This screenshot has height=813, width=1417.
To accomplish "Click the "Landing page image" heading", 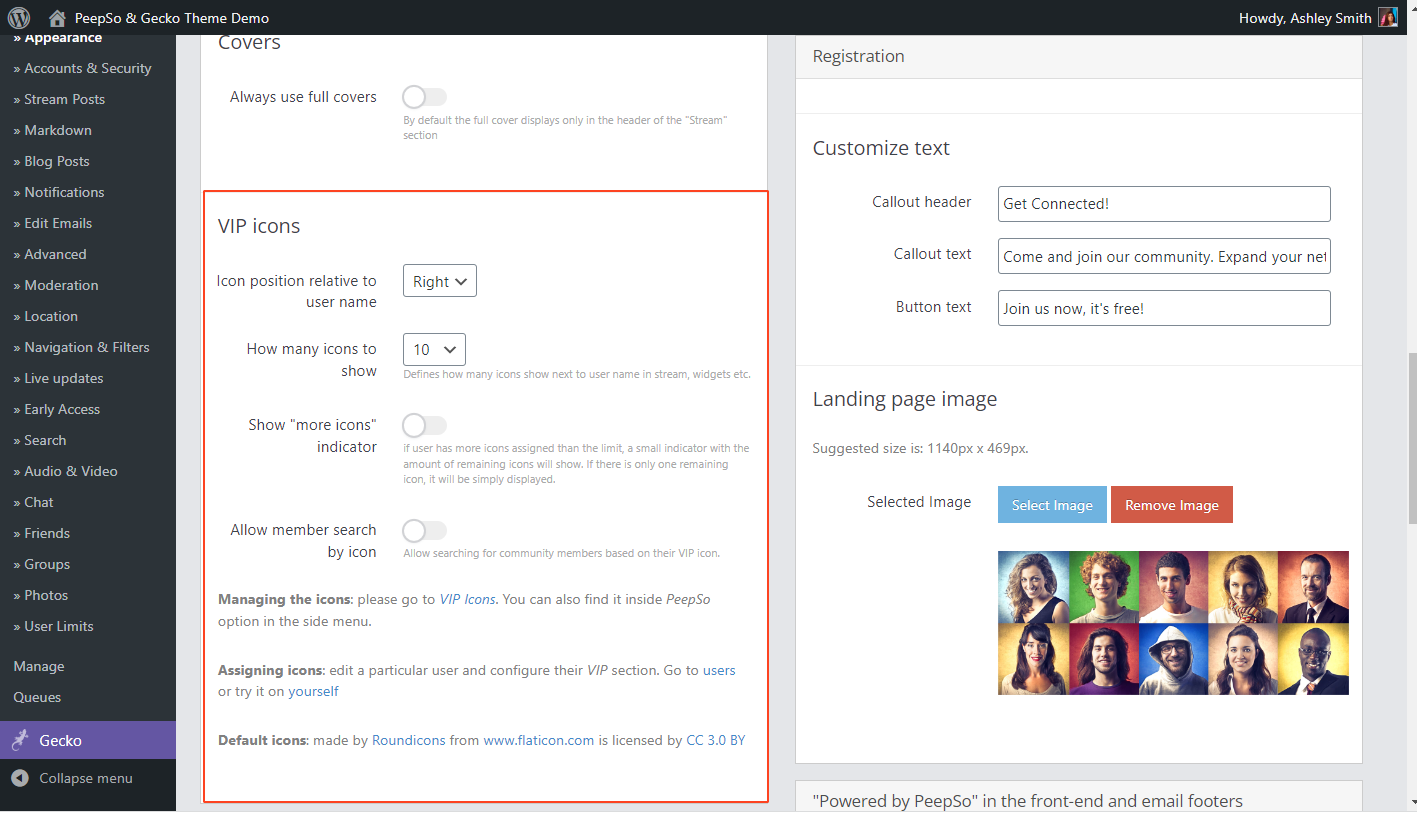I will [x=905, y=399].
